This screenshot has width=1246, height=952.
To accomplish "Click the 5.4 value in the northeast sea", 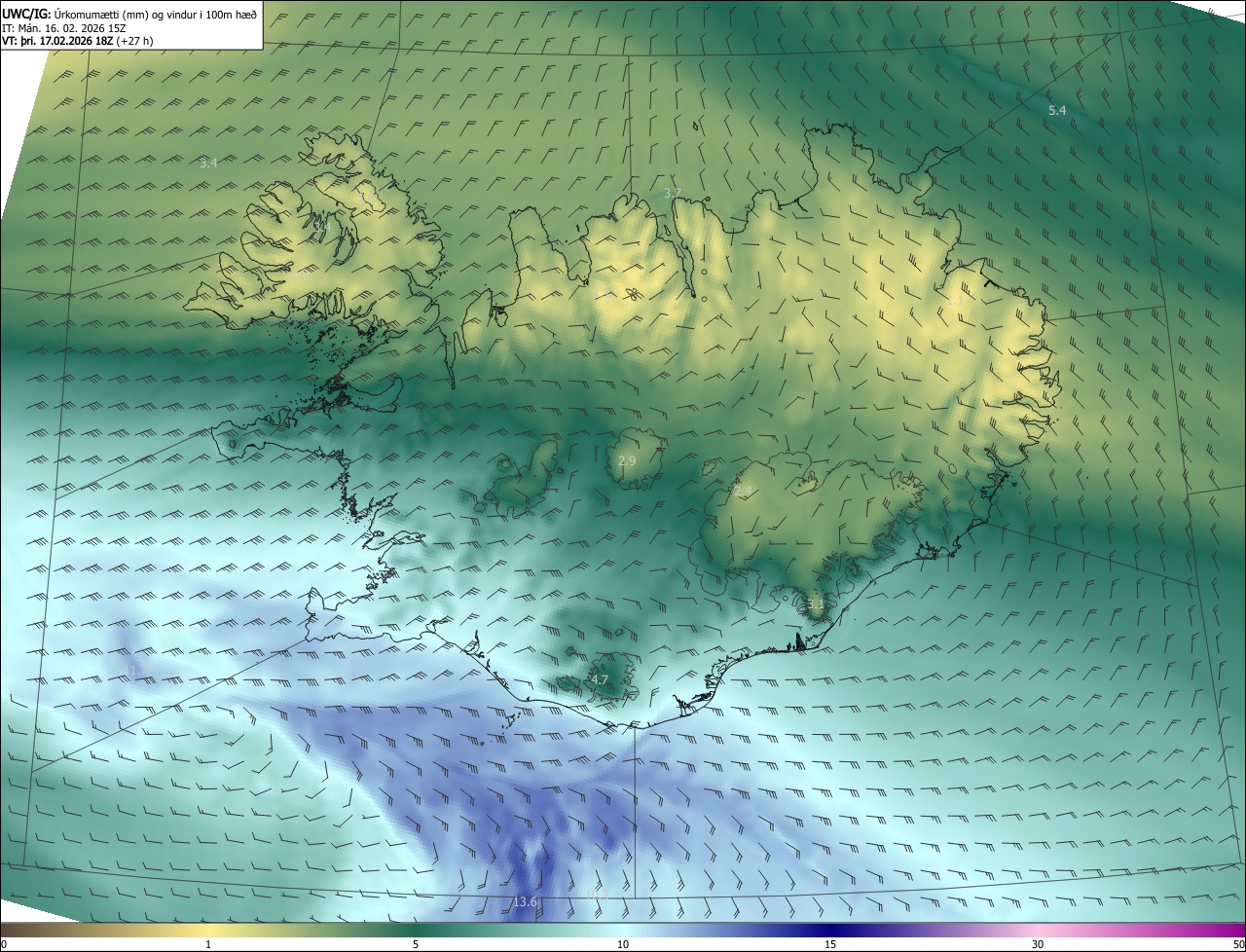I will tap(1057, 111).
